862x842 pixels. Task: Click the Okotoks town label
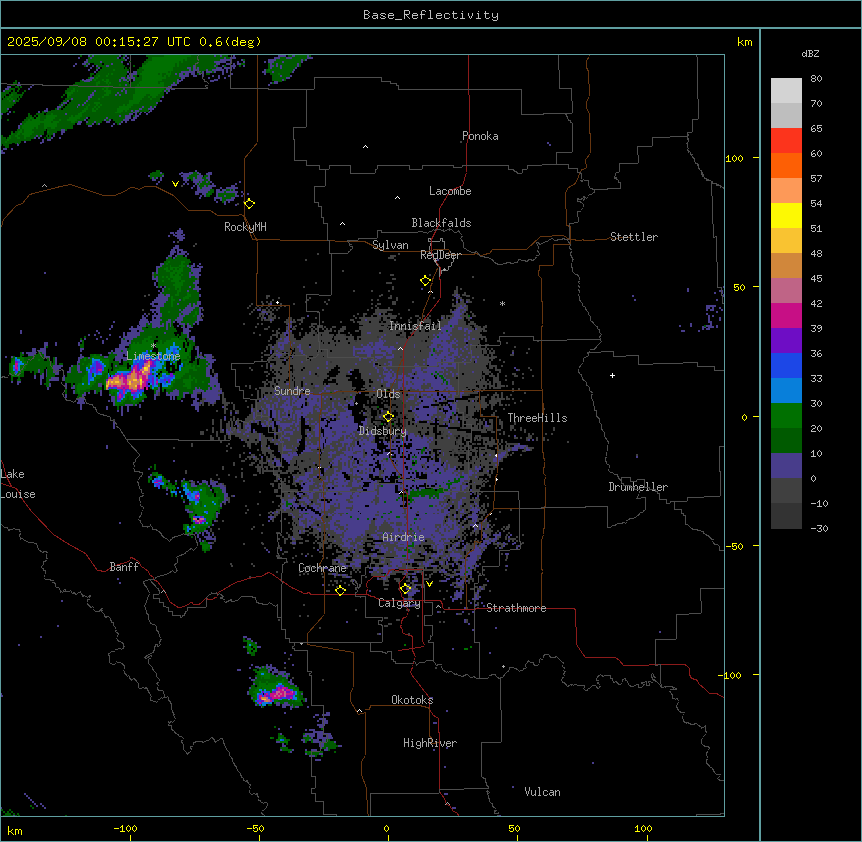pyautogui.click(x=412, y=700)
